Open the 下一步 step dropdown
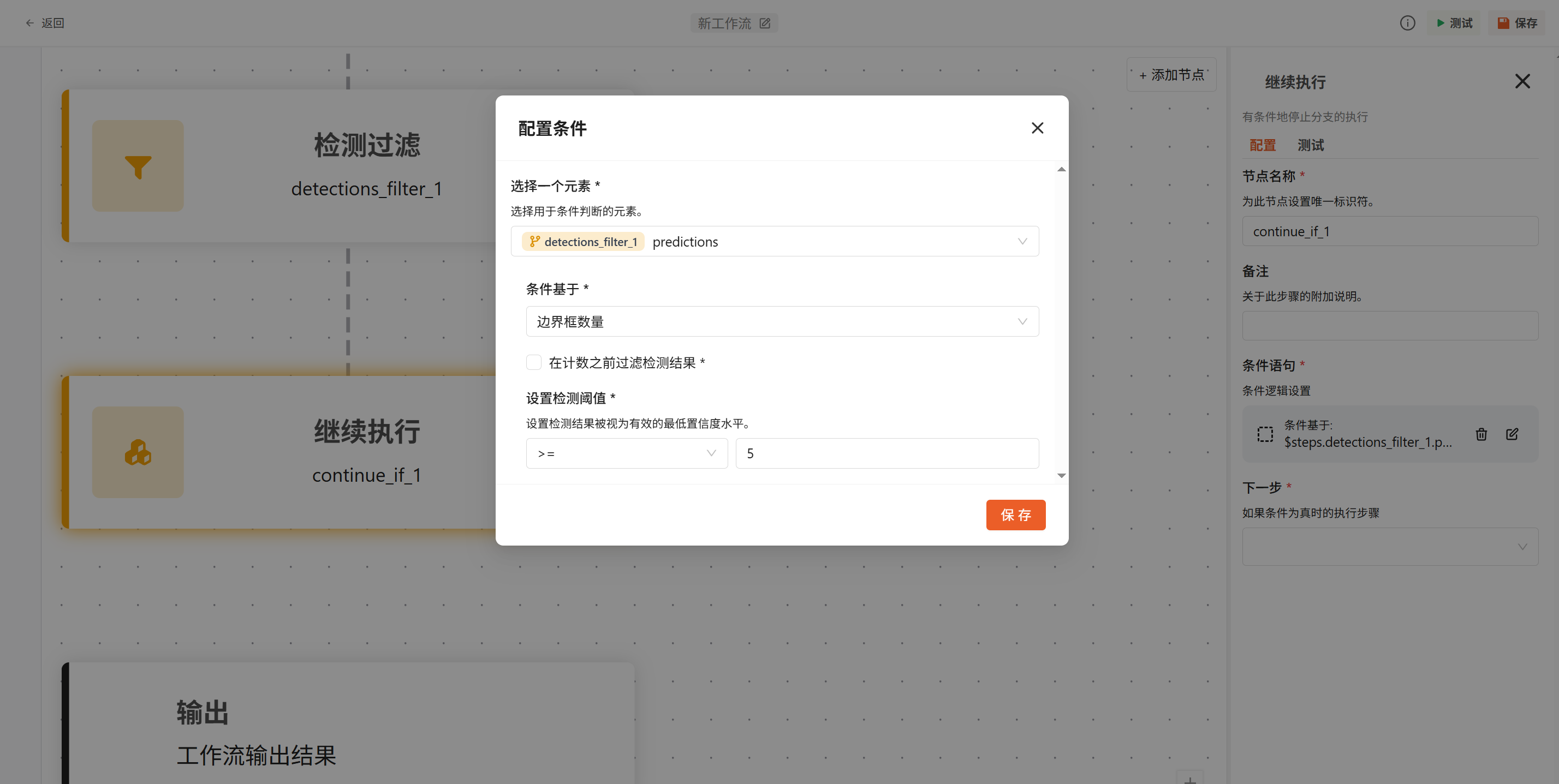 (1390, 547)
